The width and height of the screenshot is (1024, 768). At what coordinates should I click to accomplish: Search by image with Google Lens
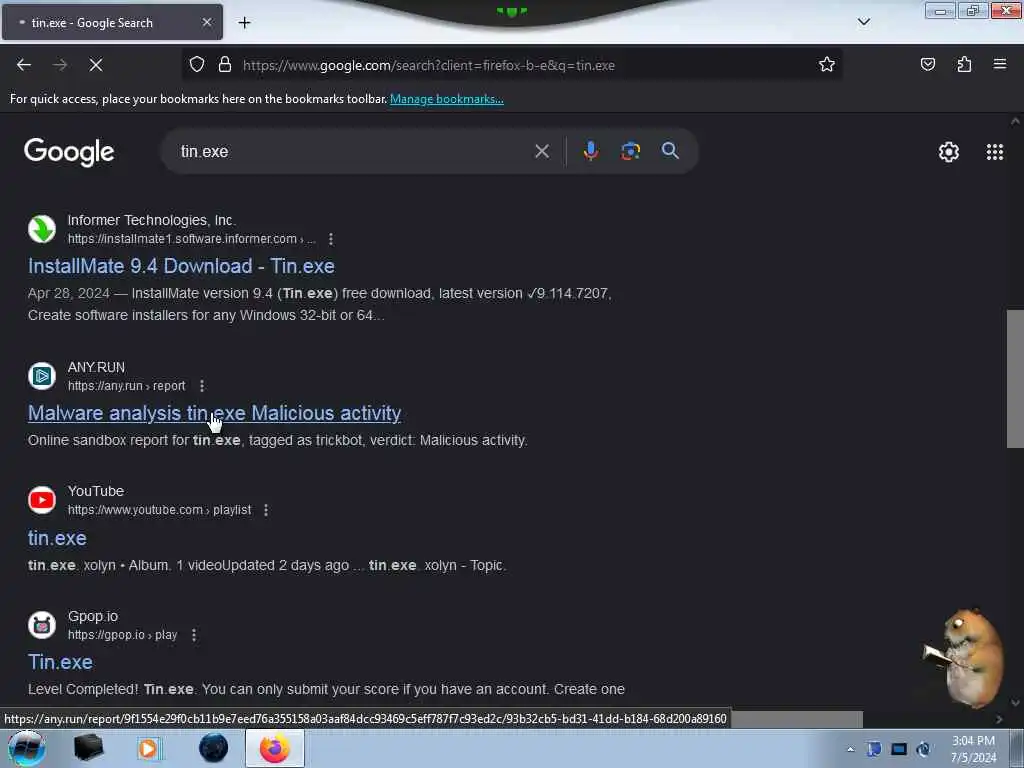tap(630, 152)
